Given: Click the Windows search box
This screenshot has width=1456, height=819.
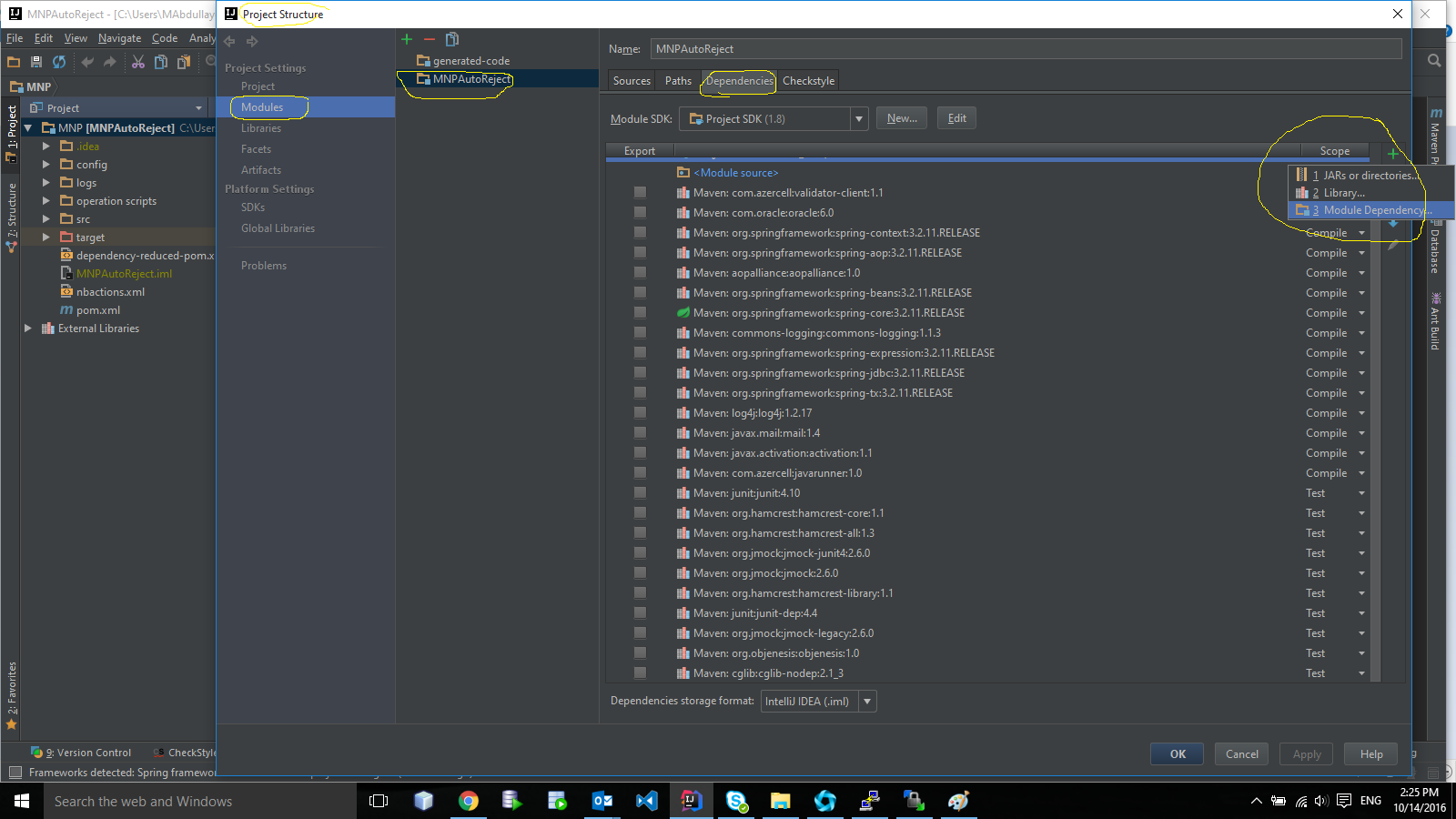Looking at the screenshot, I should click(200, 801).
